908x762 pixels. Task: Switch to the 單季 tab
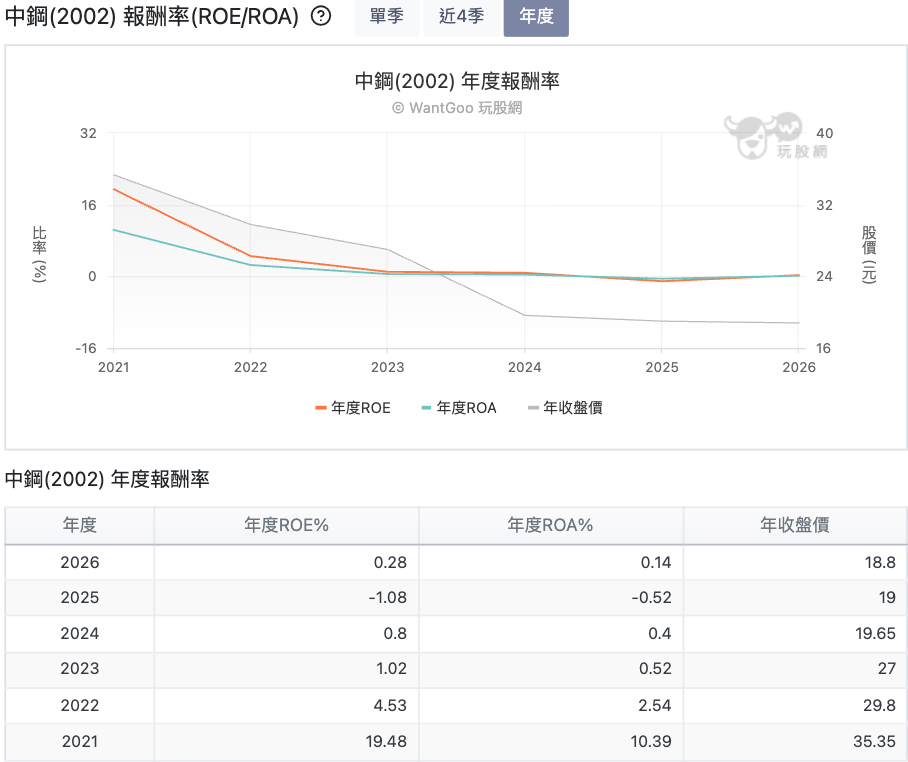[387, 16]
